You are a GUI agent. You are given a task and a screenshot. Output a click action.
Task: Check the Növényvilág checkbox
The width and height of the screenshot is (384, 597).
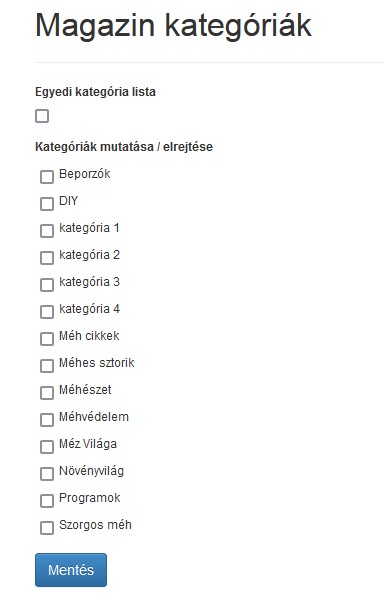pyautogui.click(x=47, y=474)
